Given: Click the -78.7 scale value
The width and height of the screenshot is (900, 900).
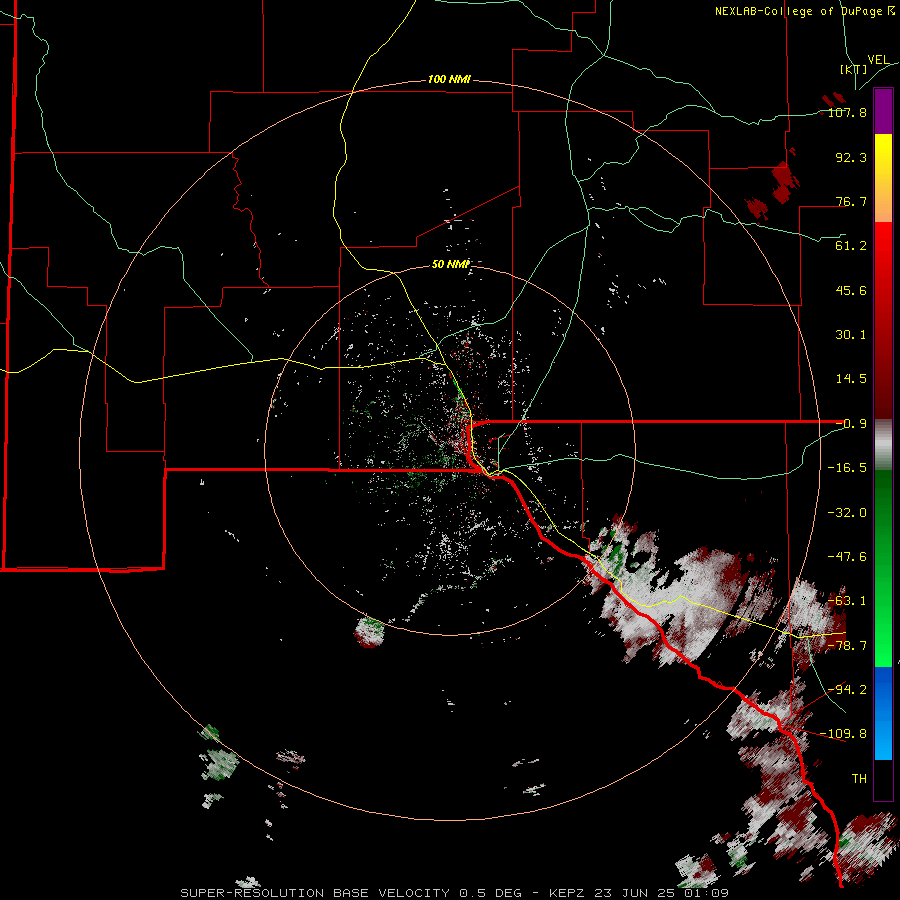Looking at the screenshot, I should [x=847, y=646].
